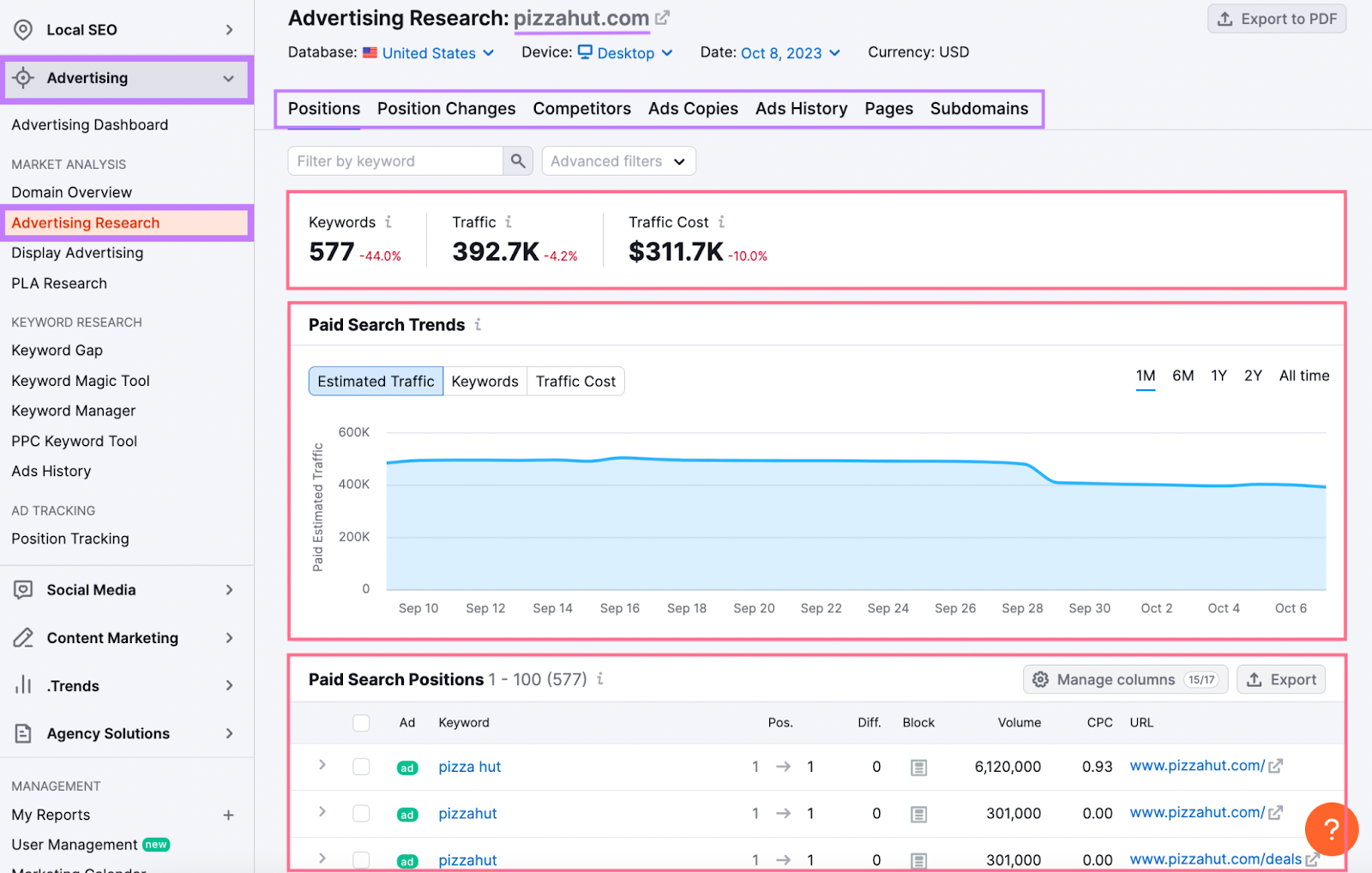Click the United States flag icon
Viewport: 1372px width, 873px height.
pos(370,52)
